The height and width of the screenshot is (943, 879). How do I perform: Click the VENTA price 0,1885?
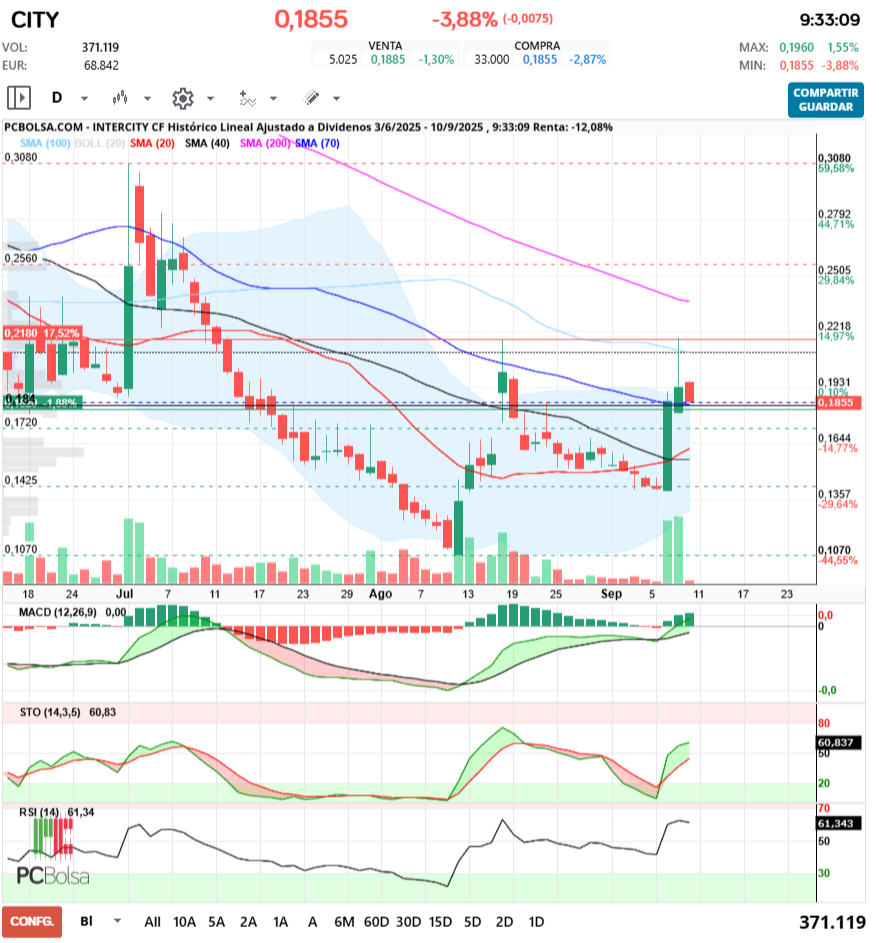pyautogui.click(x=388, y=60)
